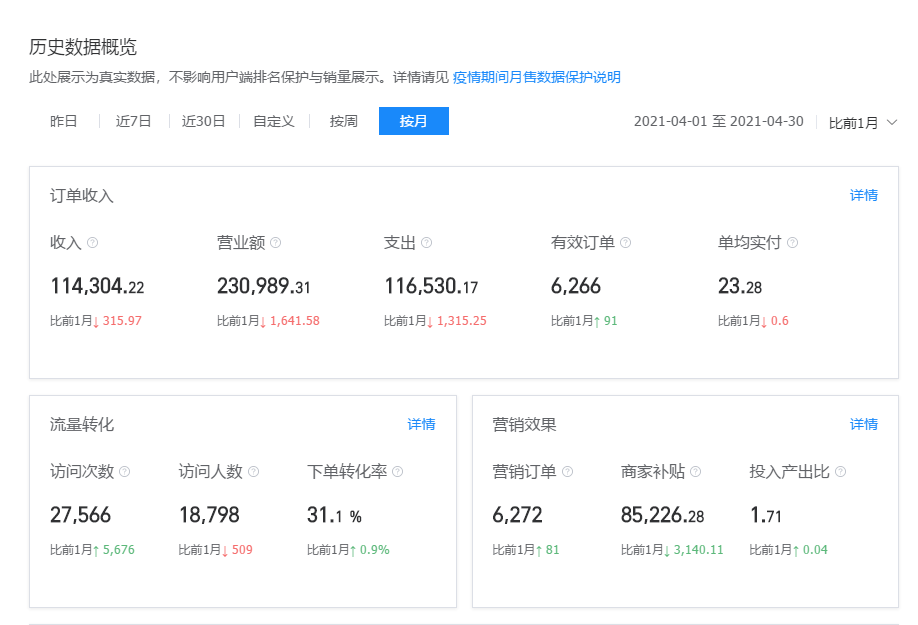This screenshot has height=625, width=918.
Task: Open help icon next to 投入产出比
Action: [840, 471]
